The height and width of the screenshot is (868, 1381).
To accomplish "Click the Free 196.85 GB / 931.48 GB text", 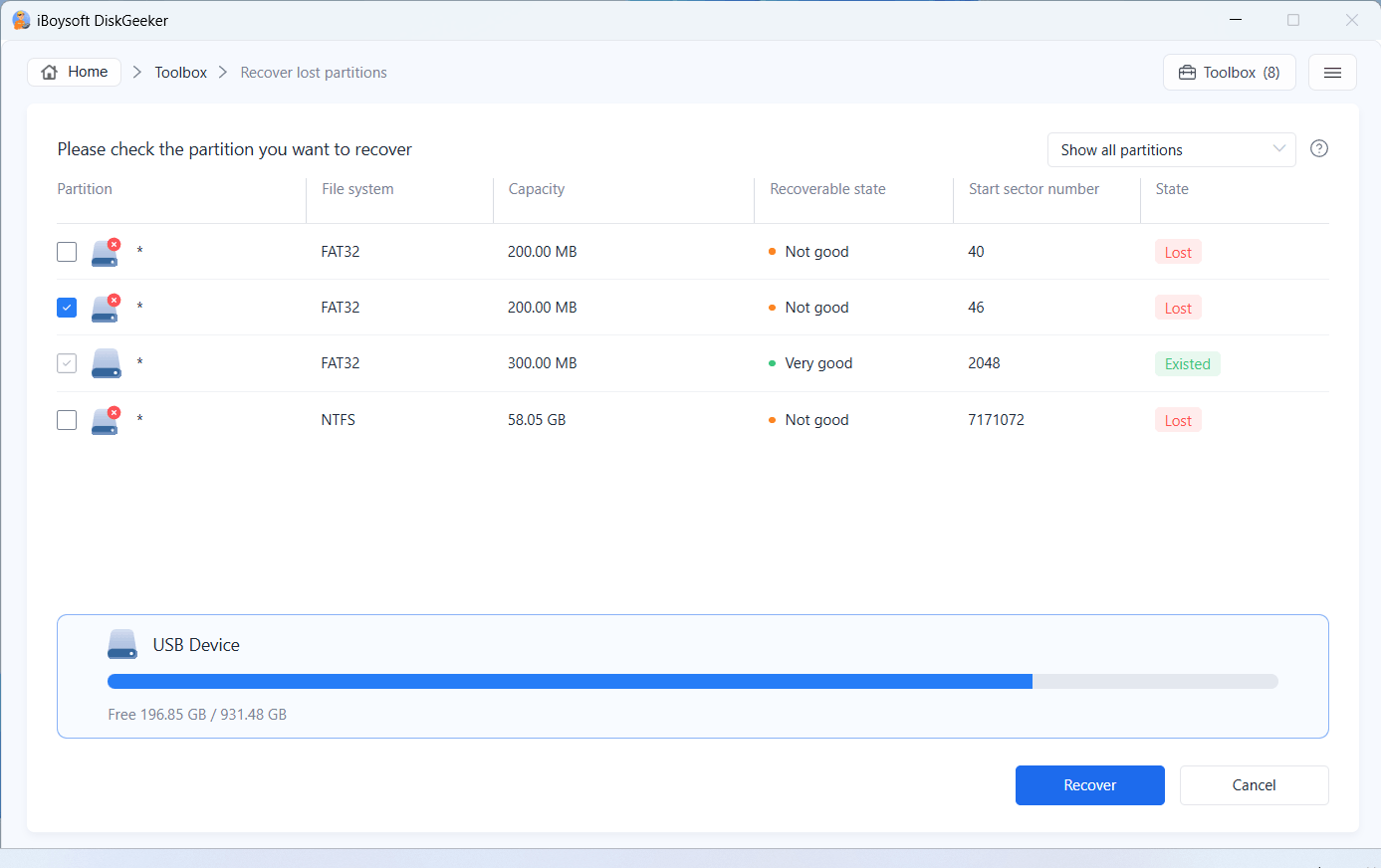I will 197,715.
